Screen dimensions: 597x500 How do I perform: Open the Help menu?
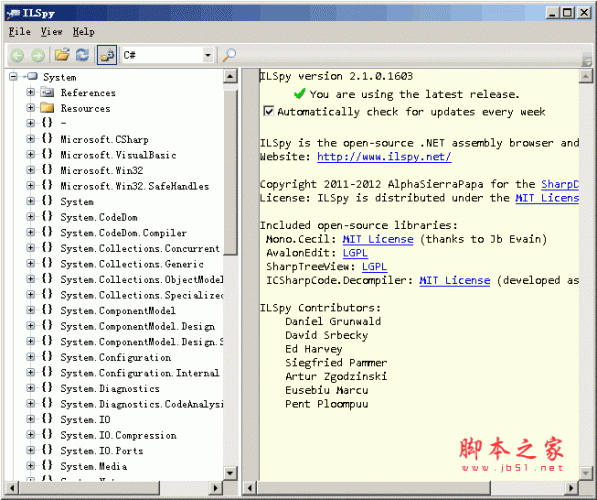point(83,32)
